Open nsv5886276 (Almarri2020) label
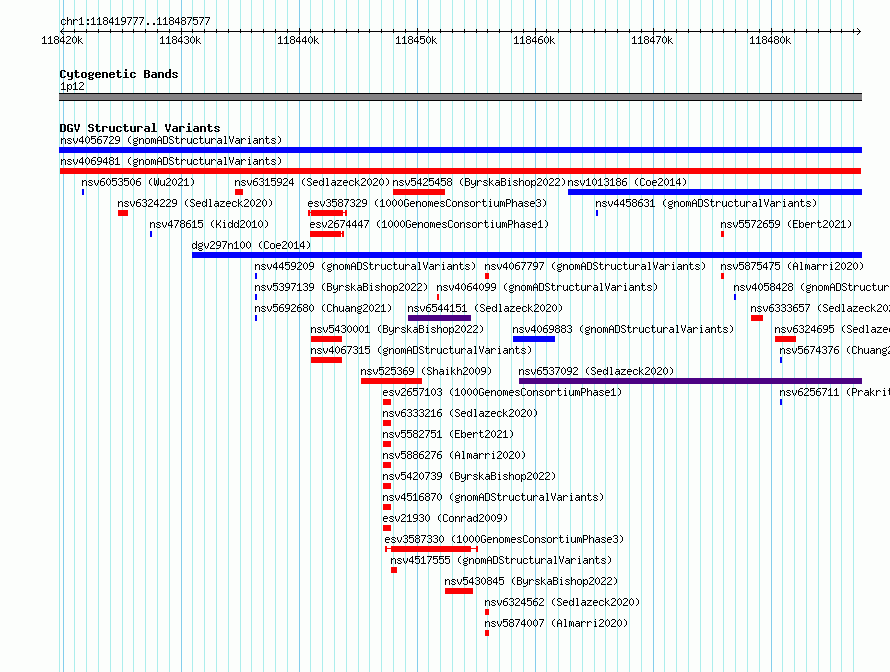The height and width of the screenshot is (672, 890). (x=454, y=455)
